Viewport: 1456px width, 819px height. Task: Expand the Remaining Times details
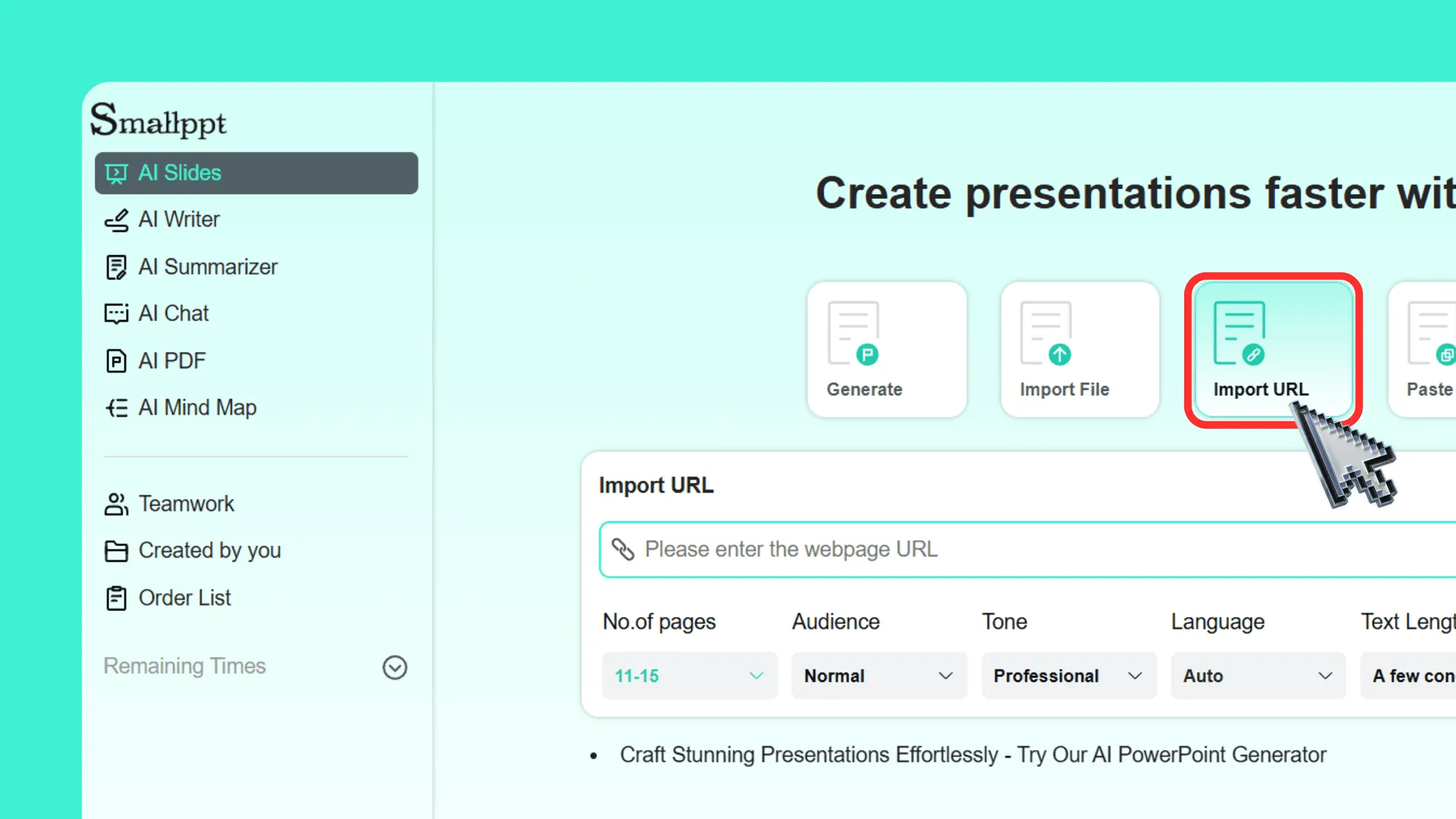click(395, 668)
